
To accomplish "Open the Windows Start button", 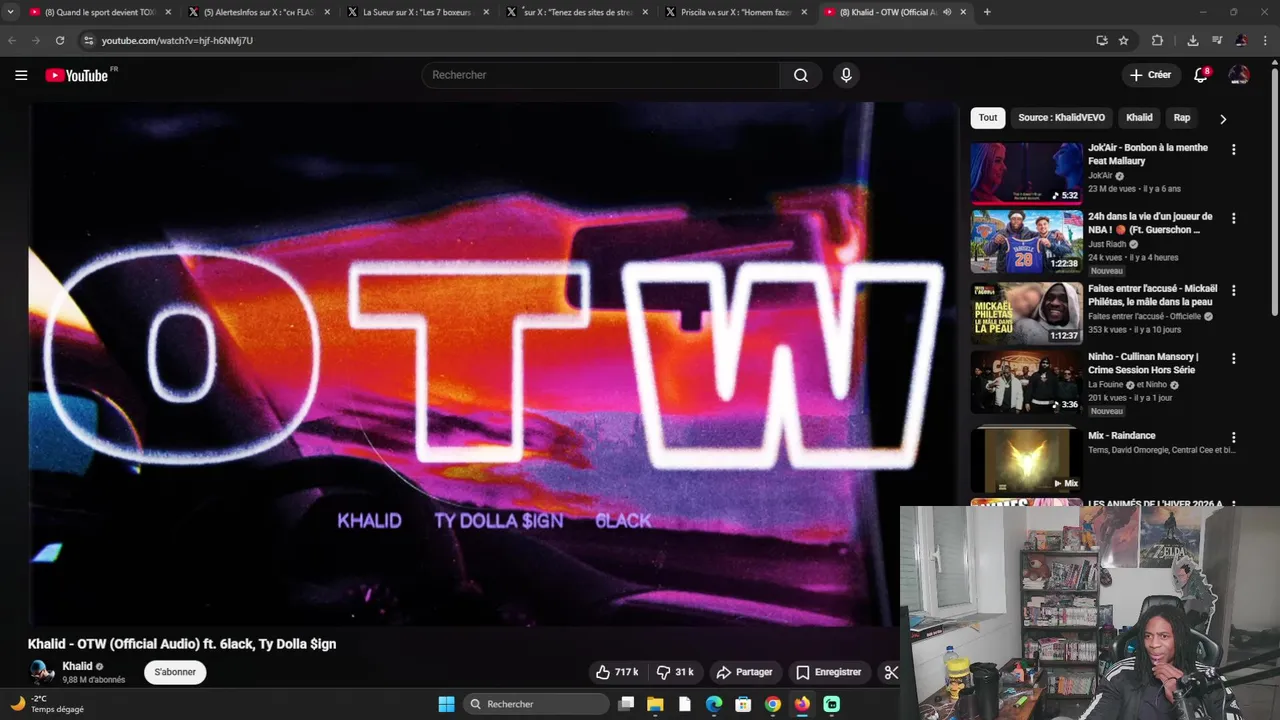I will pyautogui.click(x=446, y=704).
